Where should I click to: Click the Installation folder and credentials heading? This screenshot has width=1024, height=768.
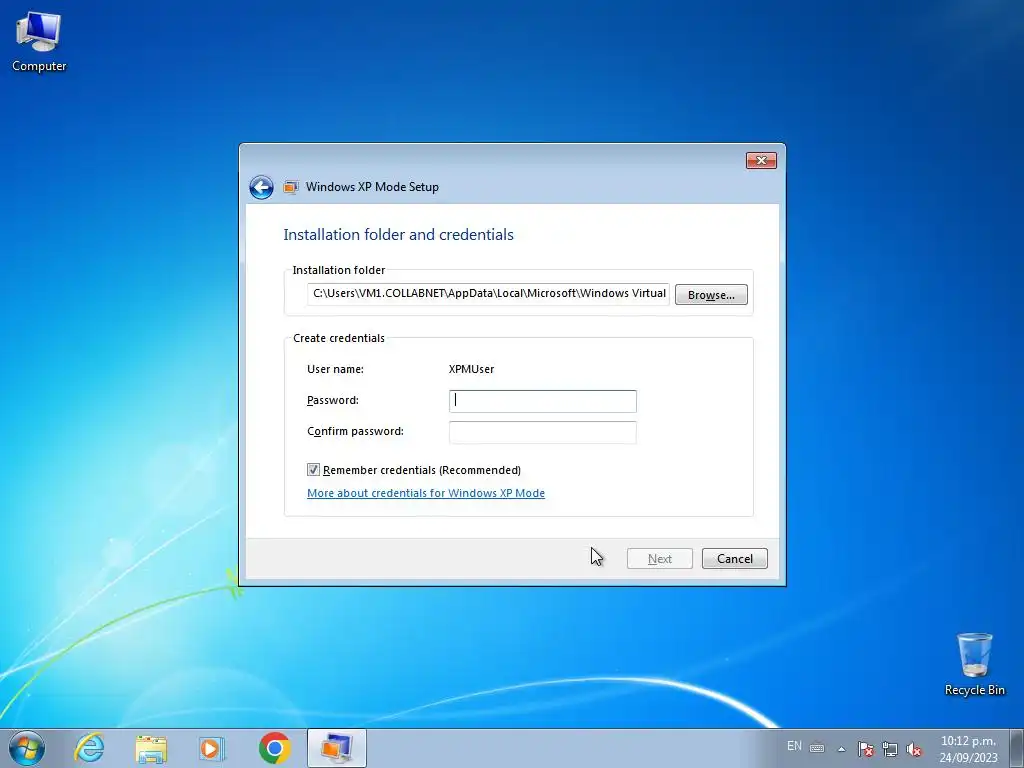click(x=398, y=234)
